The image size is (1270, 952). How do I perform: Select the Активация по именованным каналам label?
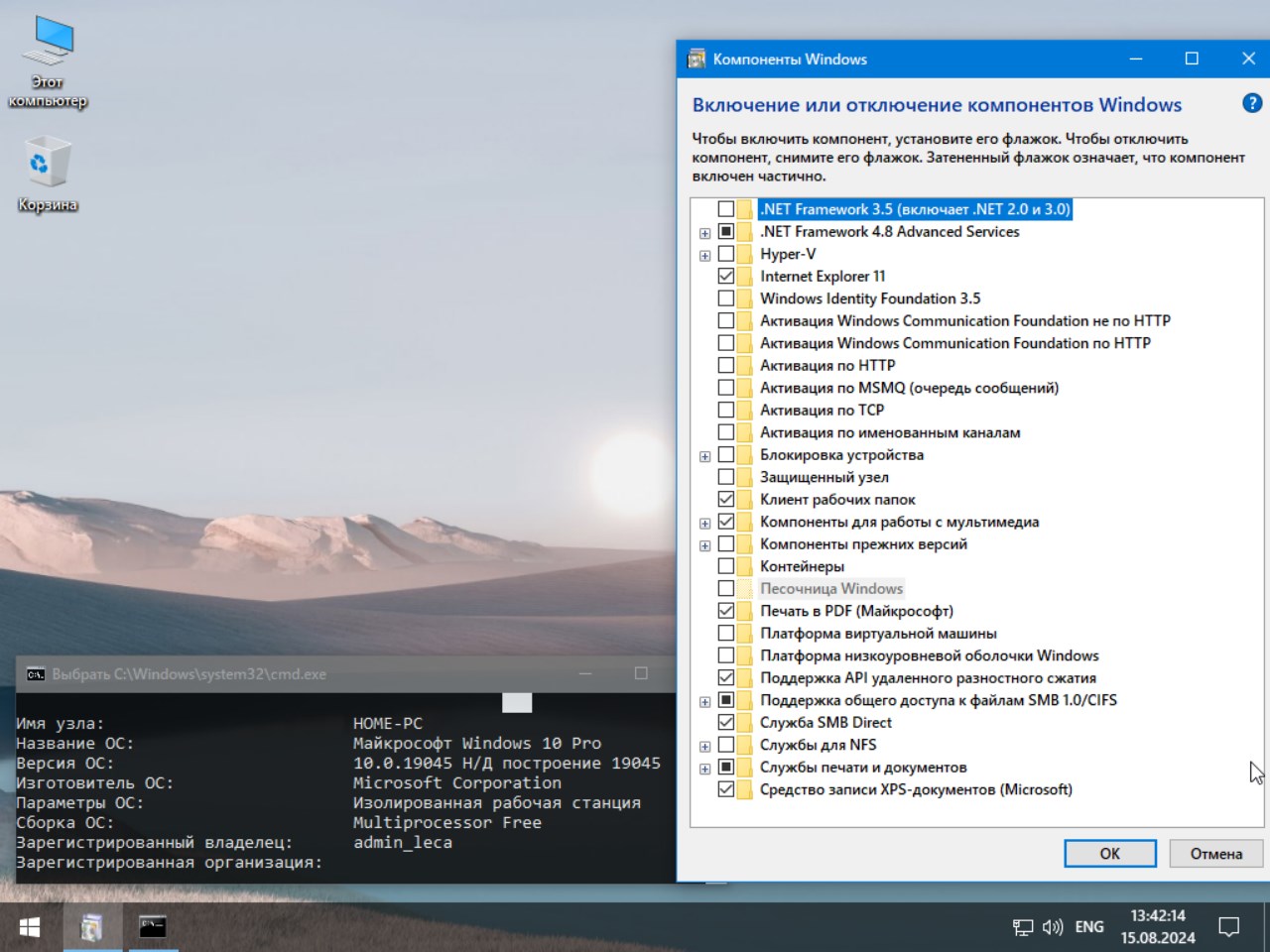tap(890, 432)
